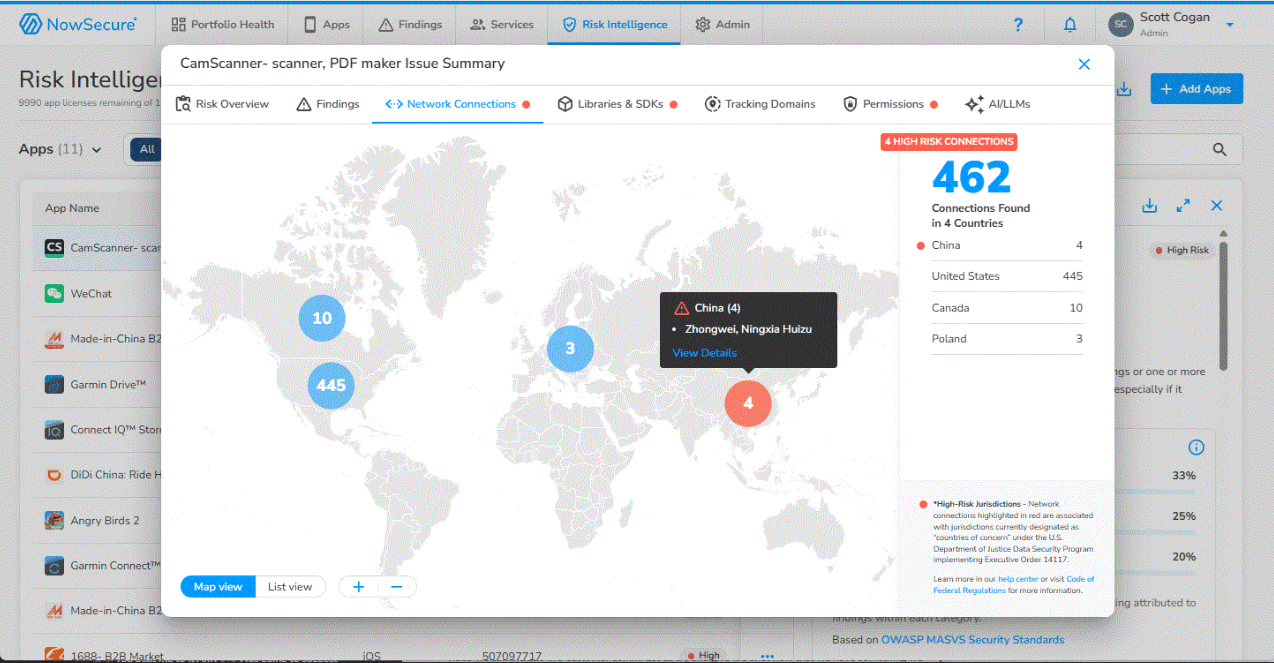Click the 10 connections Canada map bubble

pos(322,318)
